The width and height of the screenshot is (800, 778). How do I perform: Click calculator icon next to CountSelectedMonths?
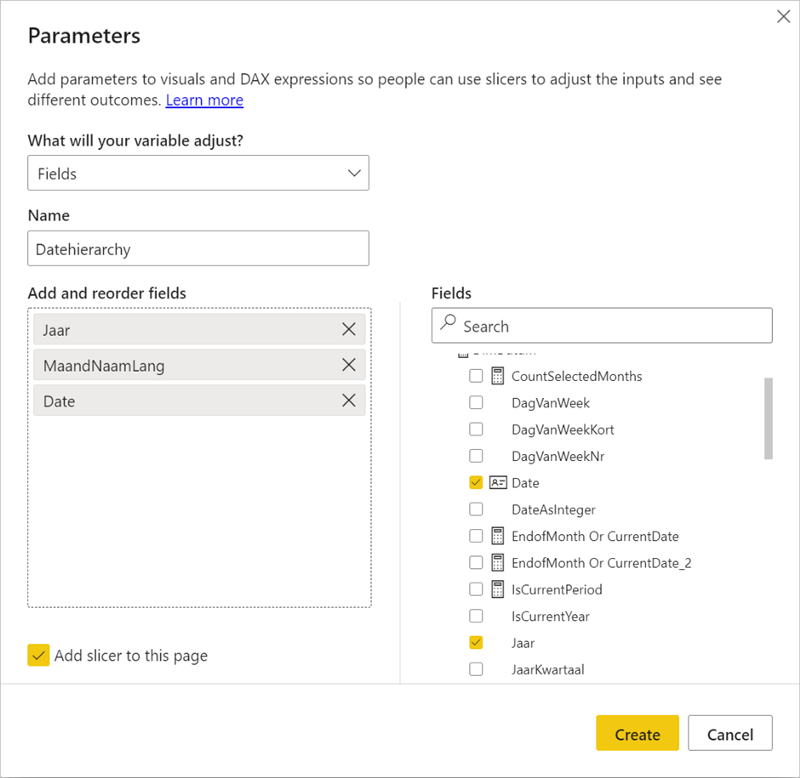(x=498, y=376)
